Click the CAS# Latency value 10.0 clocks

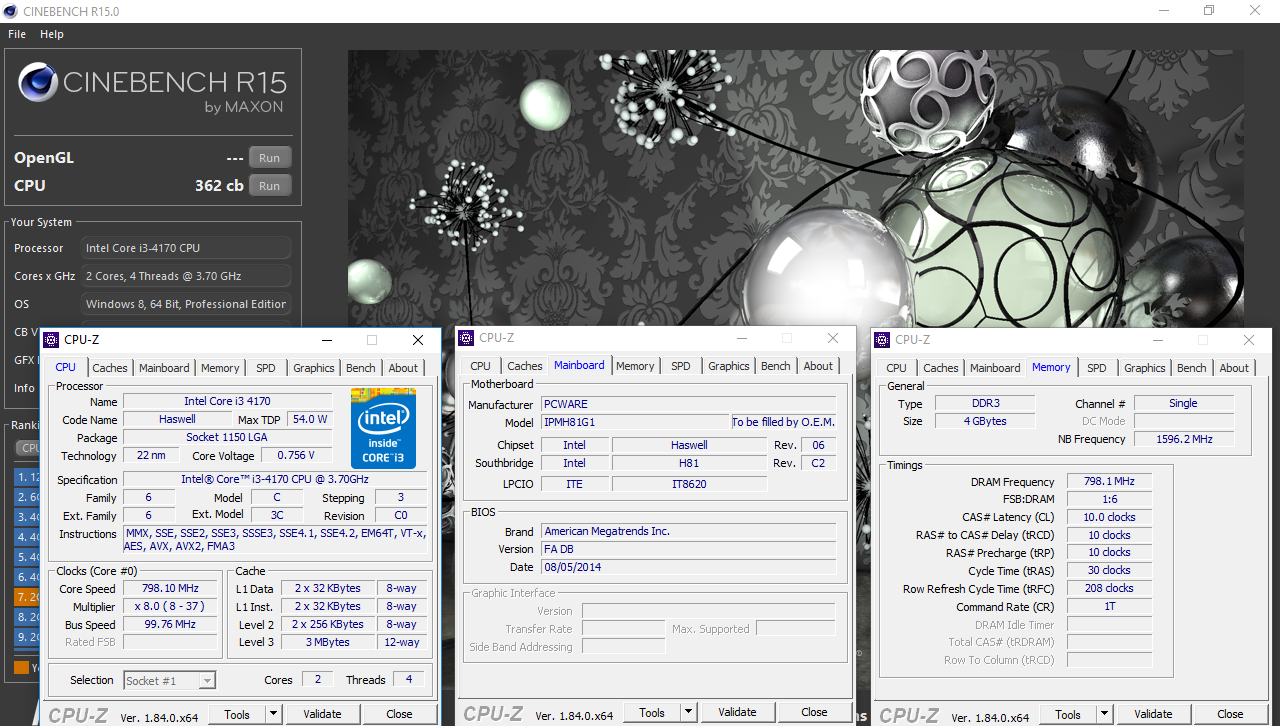[1109, 517]
